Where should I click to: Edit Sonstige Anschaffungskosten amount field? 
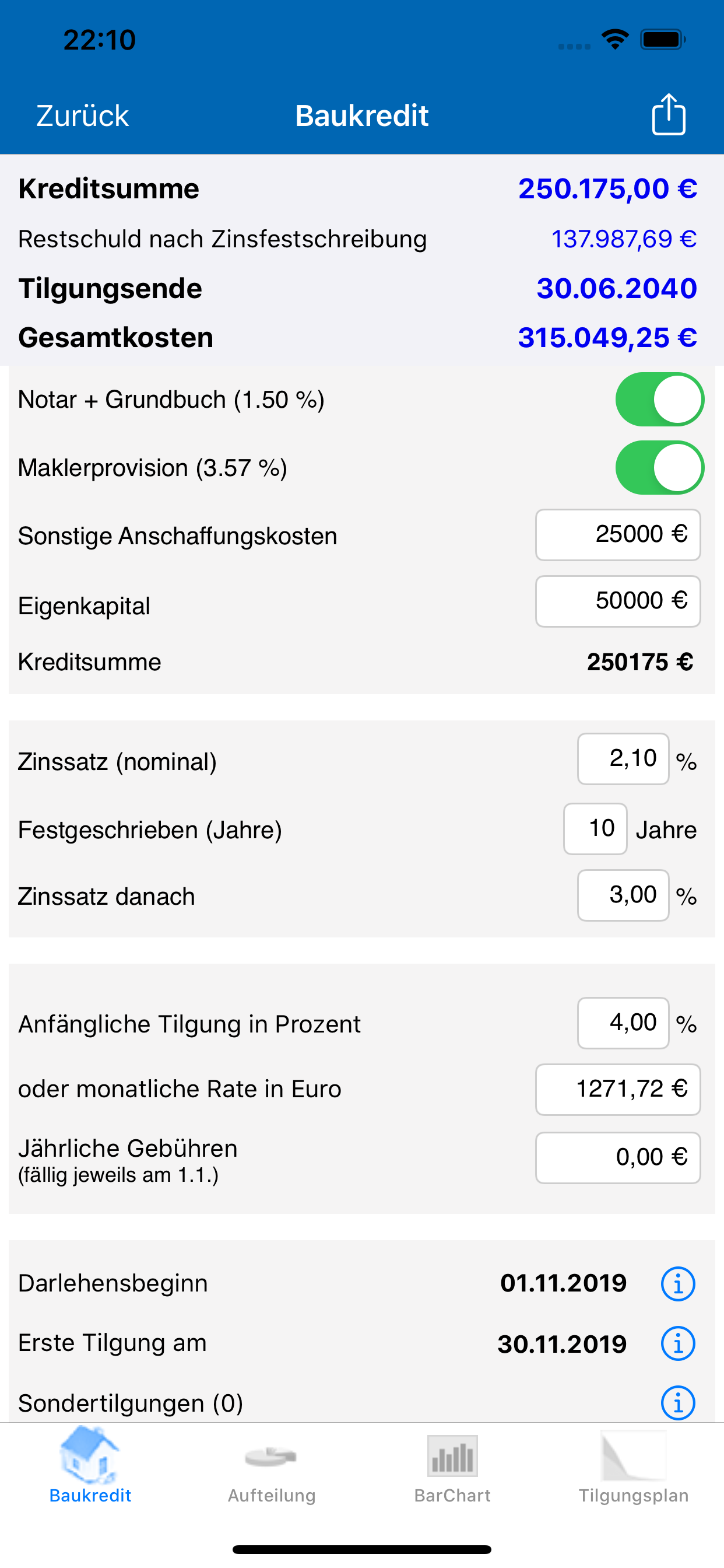pyautogui.click(x=617, y=535)
